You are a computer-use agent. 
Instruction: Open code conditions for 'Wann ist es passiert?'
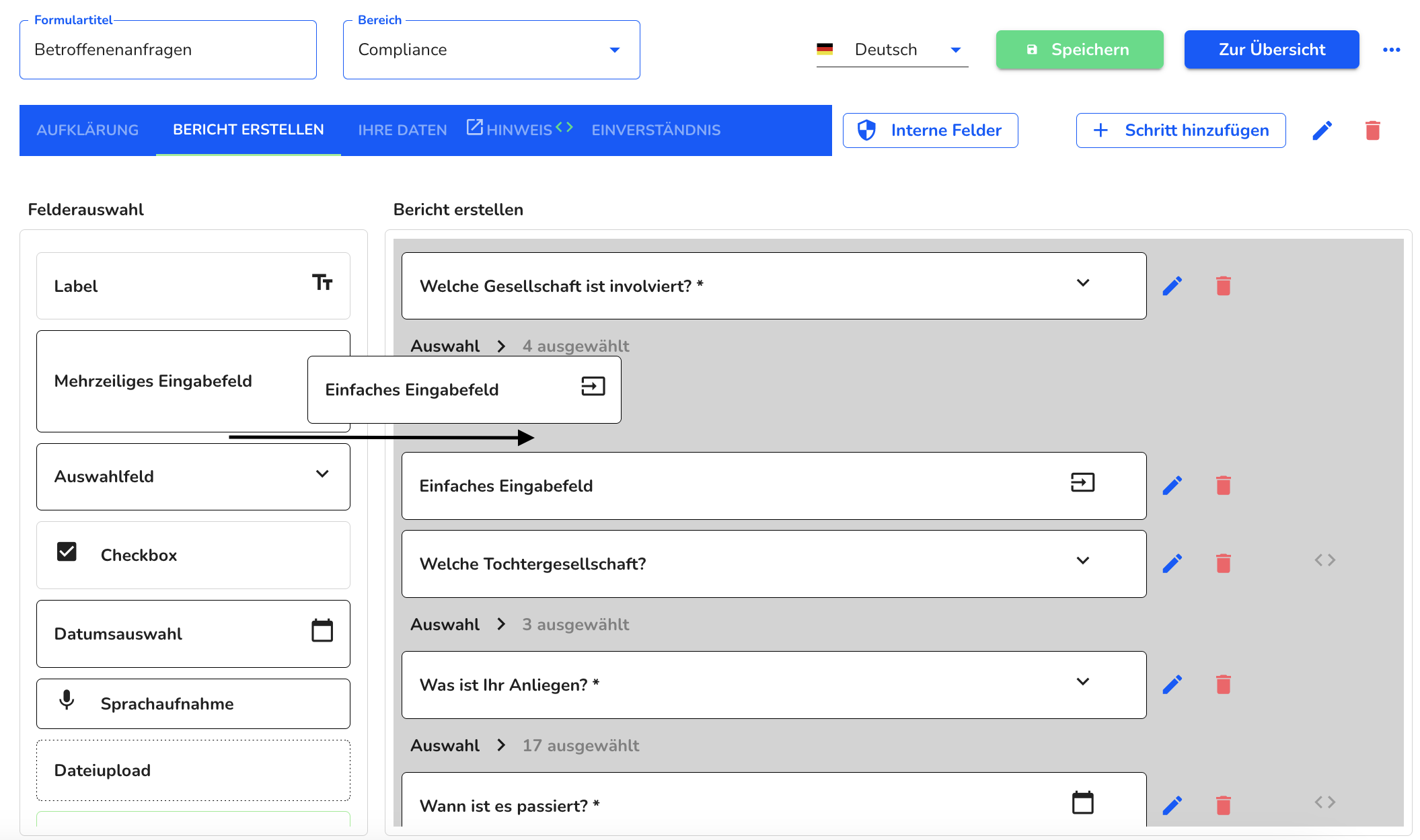coord(1324,802)
